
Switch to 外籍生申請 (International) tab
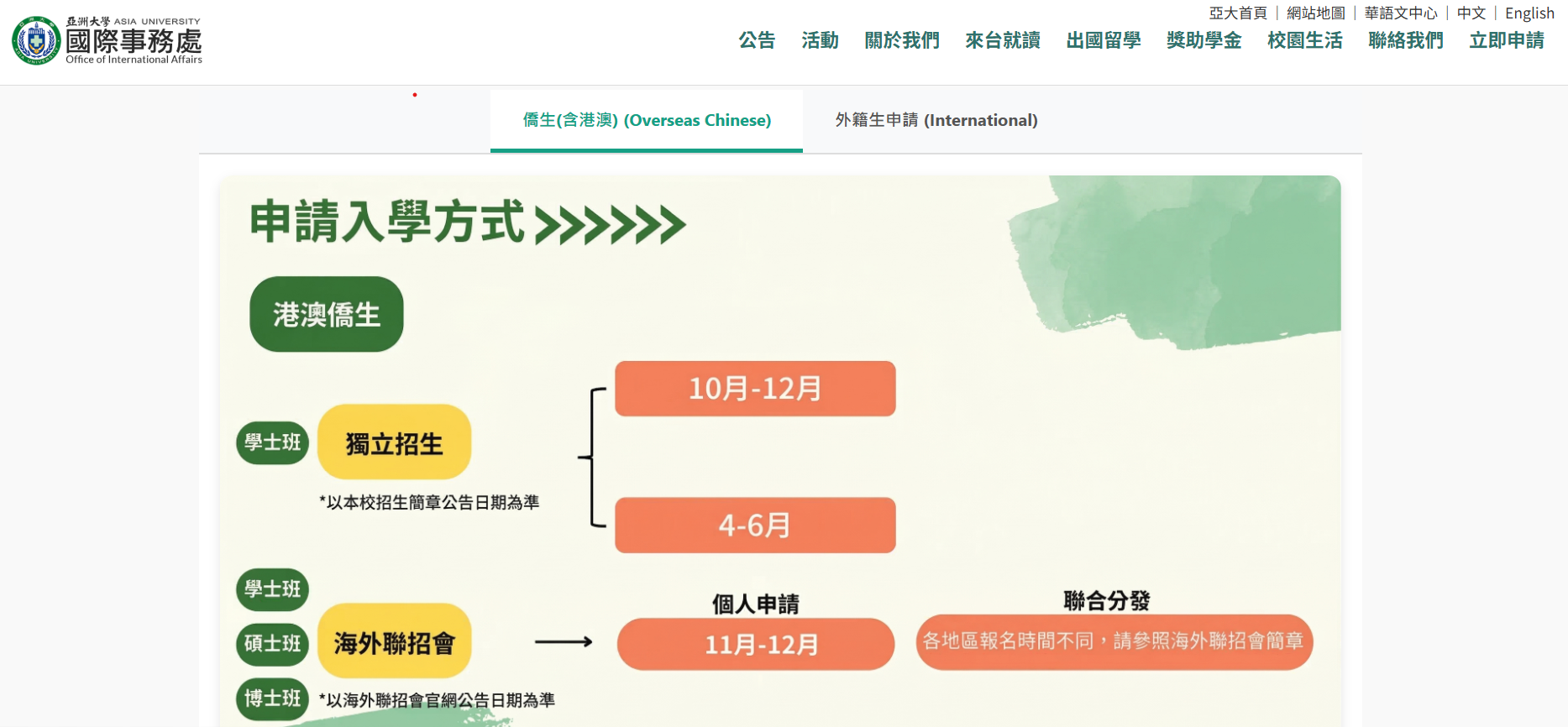936,120
